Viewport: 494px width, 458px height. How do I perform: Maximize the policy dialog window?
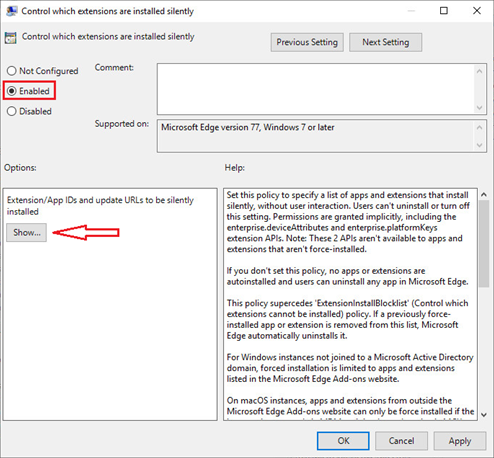coord(444,11)
